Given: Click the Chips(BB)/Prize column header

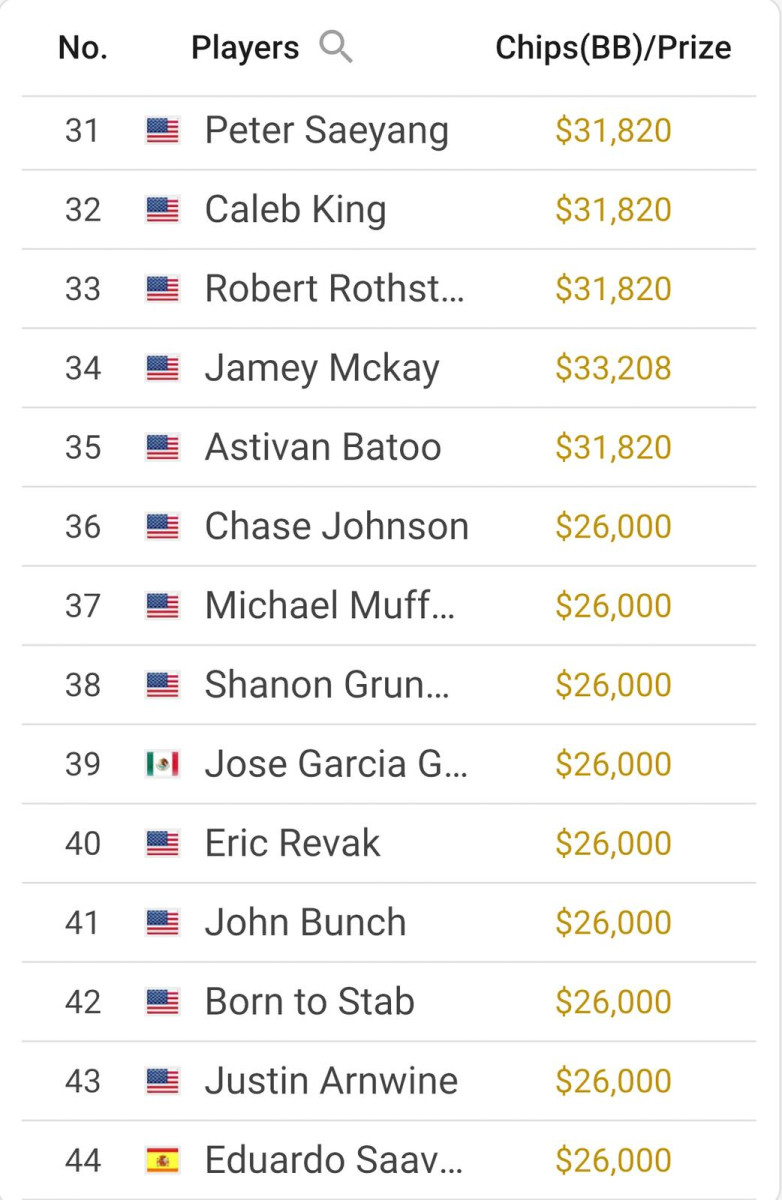Looking at the screenshot, I should 613,47.
